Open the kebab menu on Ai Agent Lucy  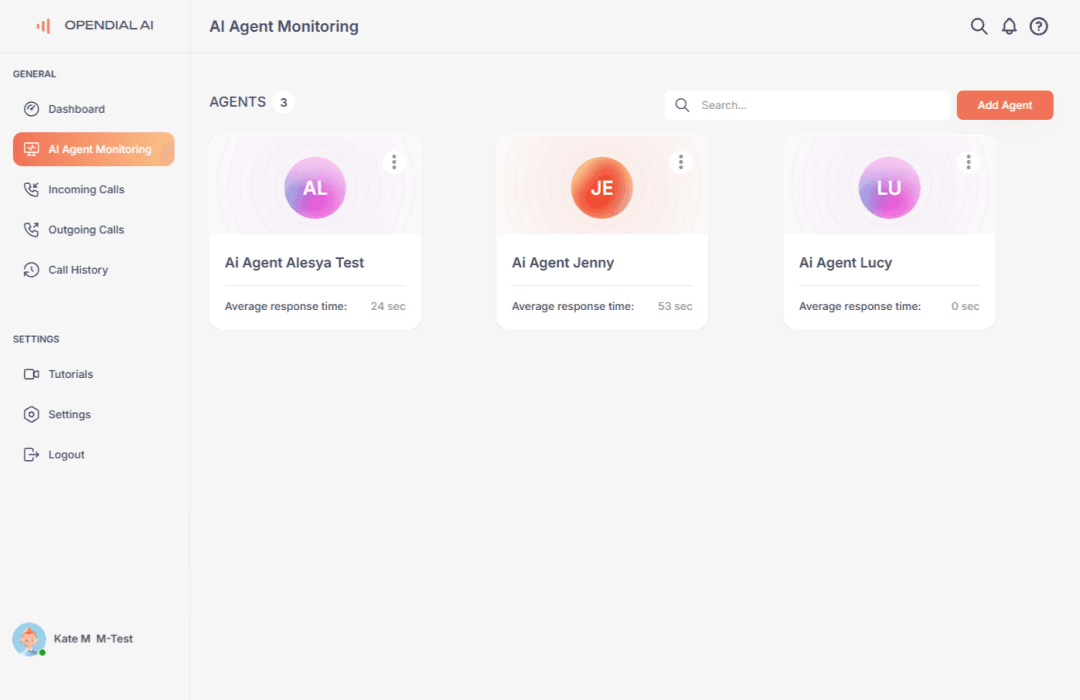coord(968,161)
